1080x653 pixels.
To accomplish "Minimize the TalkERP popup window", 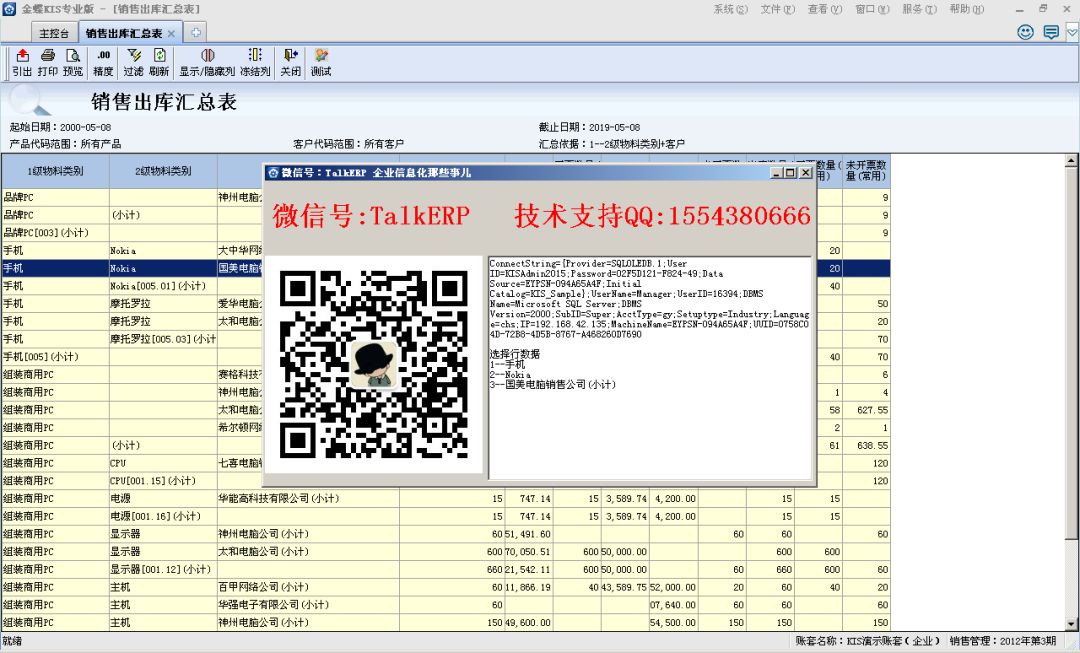I will pos(777,173).
